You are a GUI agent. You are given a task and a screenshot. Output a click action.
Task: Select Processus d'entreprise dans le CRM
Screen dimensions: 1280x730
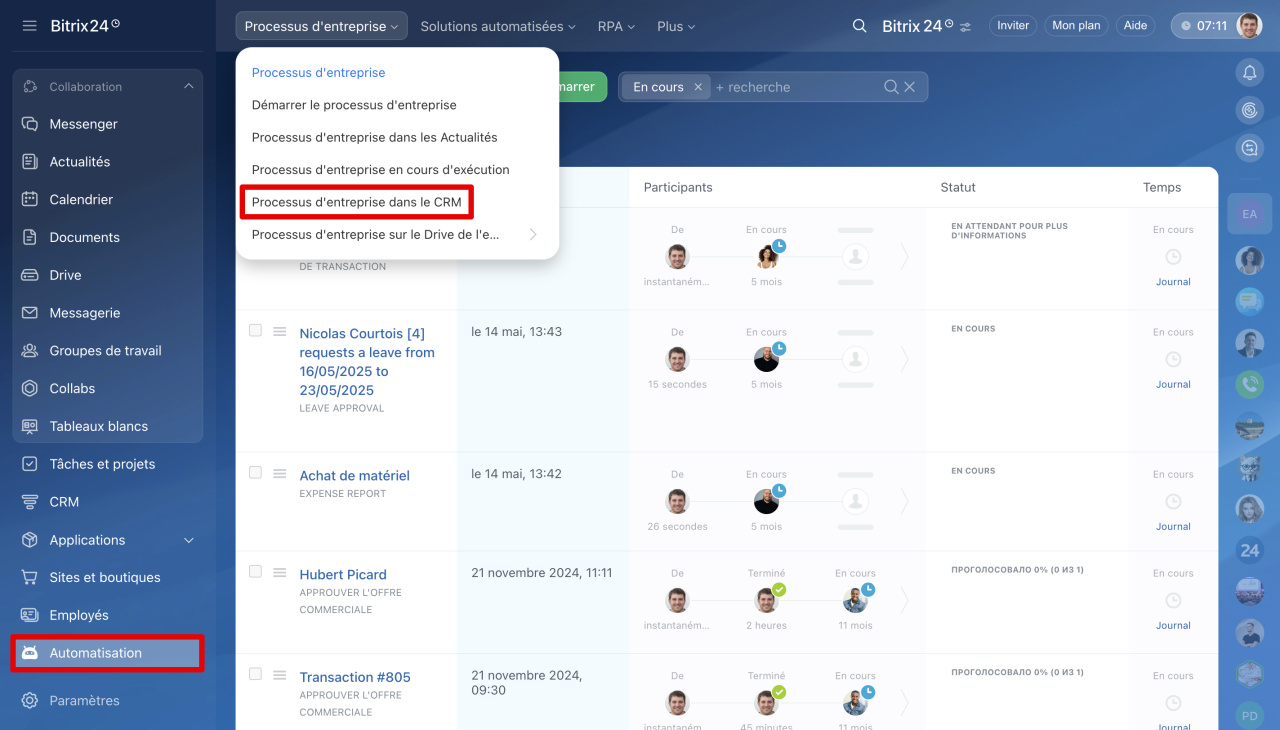point(356,202)
